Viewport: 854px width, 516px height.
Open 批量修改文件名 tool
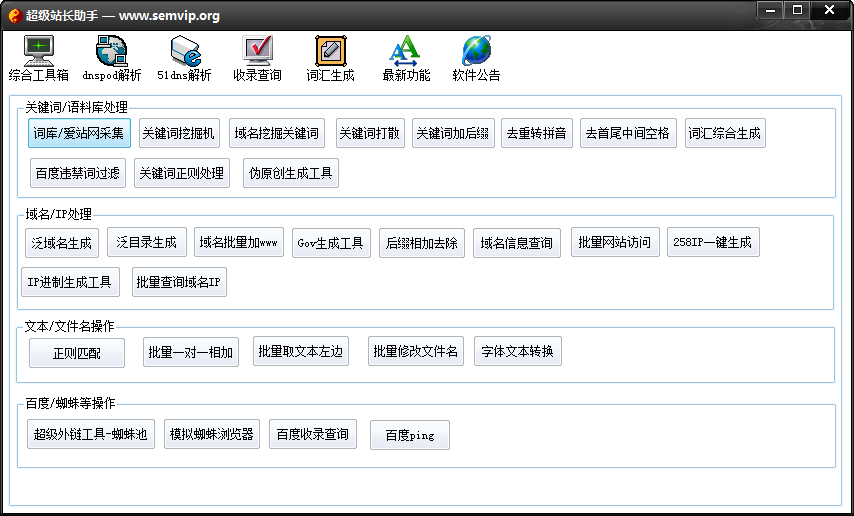[415, 351]
